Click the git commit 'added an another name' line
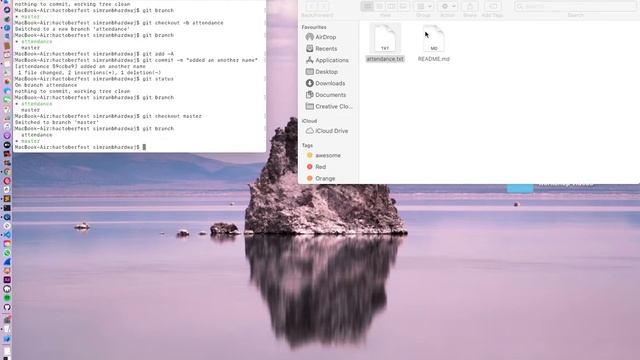The height and width of the screenshot is (360, 640). tap(136, 60)
